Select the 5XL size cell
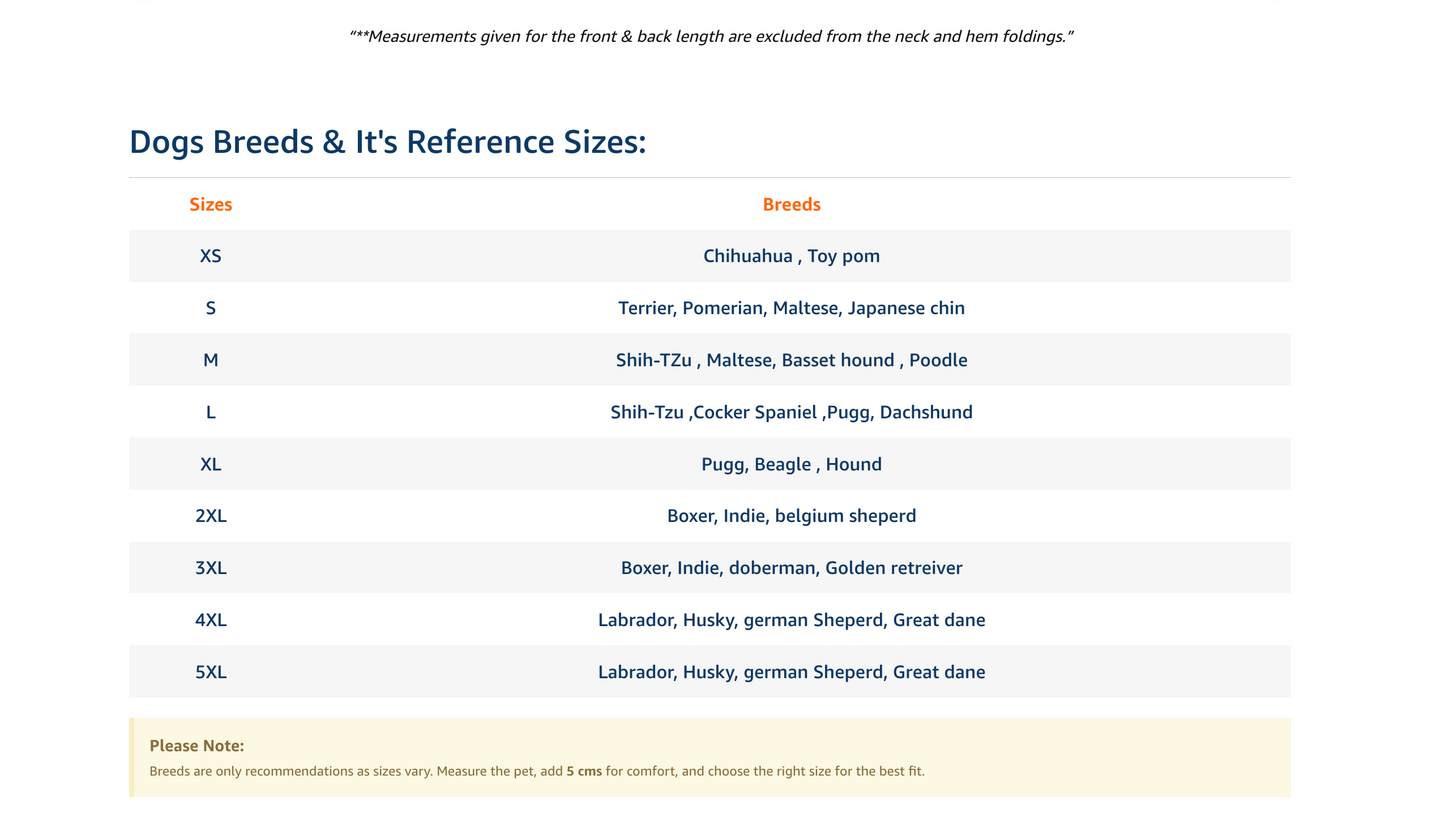1445x839 pixels. (210, 672)
